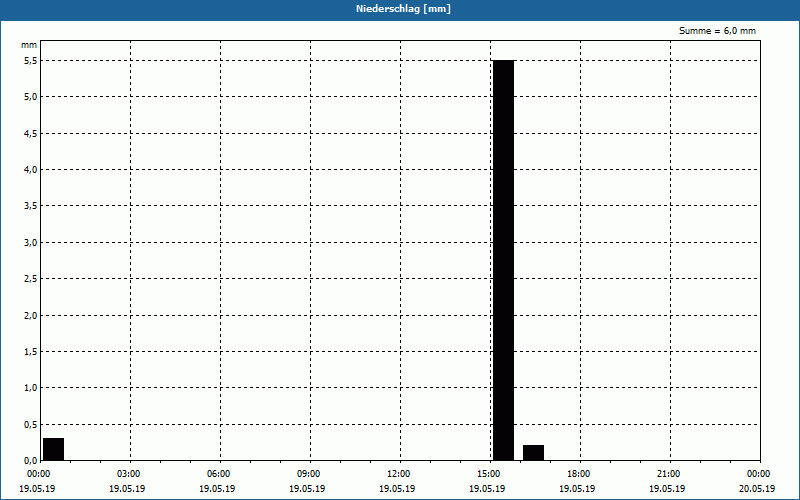Click the 20.05.19 date label

click(x=757, y=489)
